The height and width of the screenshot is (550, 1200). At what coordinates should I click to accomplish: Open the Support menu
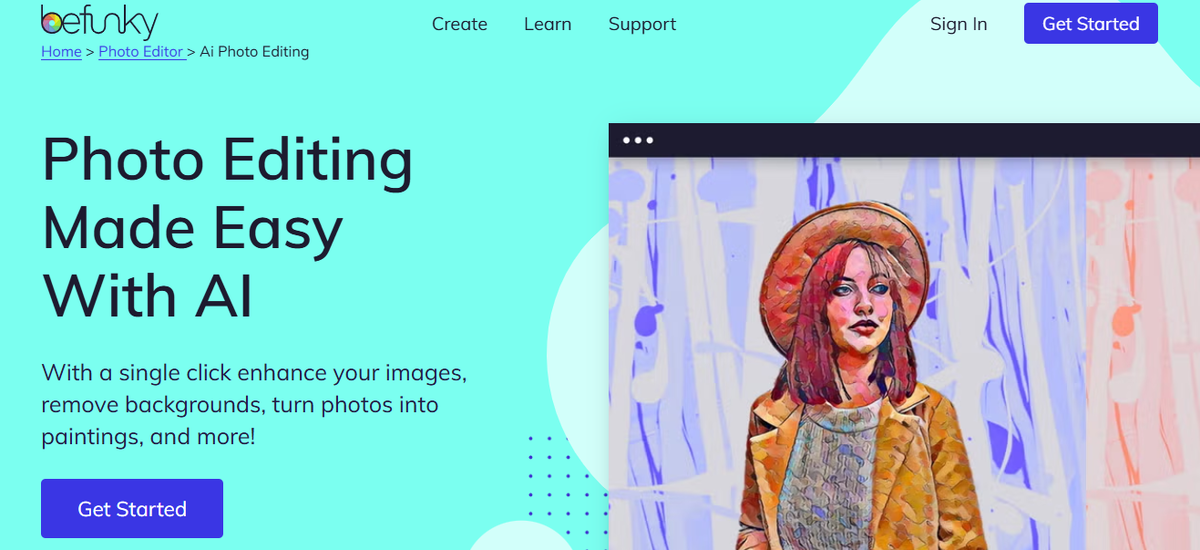click(642, 24)
